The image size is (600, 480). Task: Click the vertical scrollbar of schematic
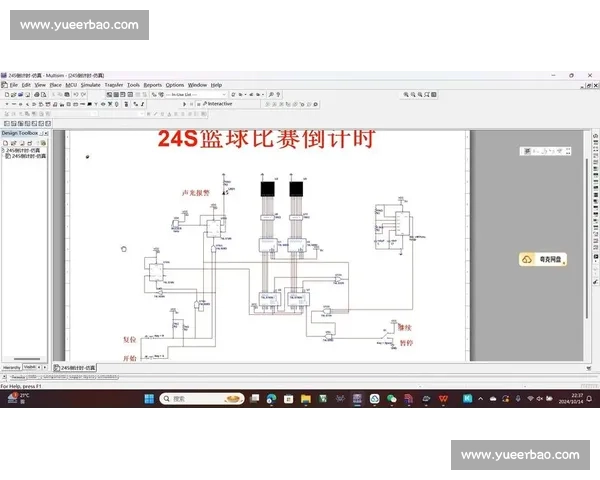point(587,237)
